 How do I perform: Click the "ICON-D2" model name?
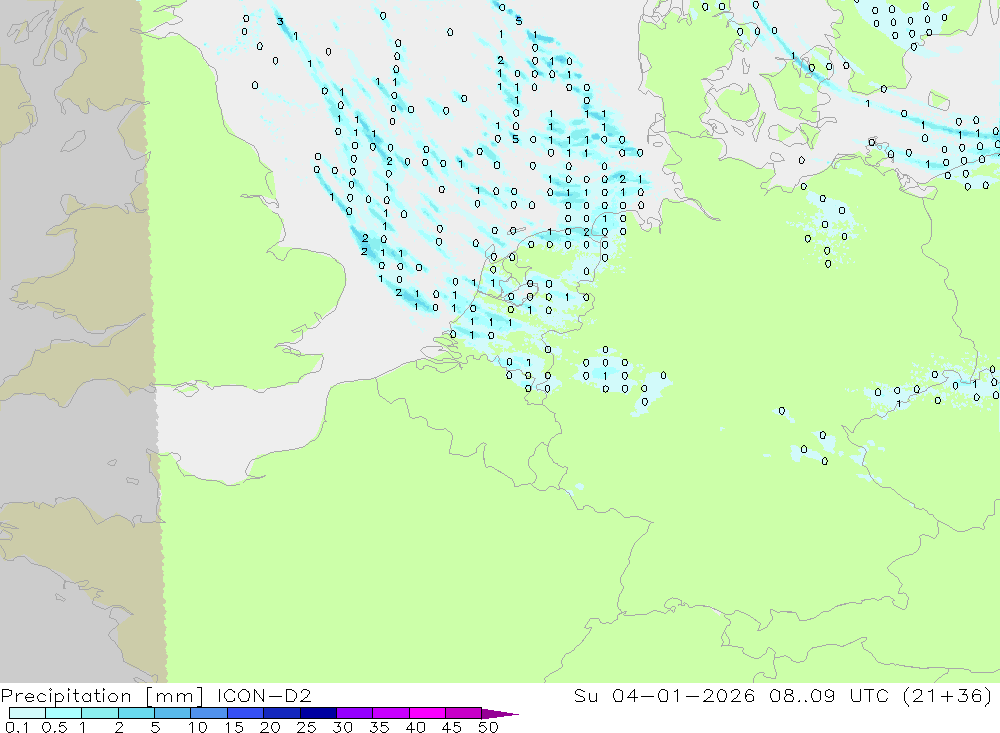point(264,695)
